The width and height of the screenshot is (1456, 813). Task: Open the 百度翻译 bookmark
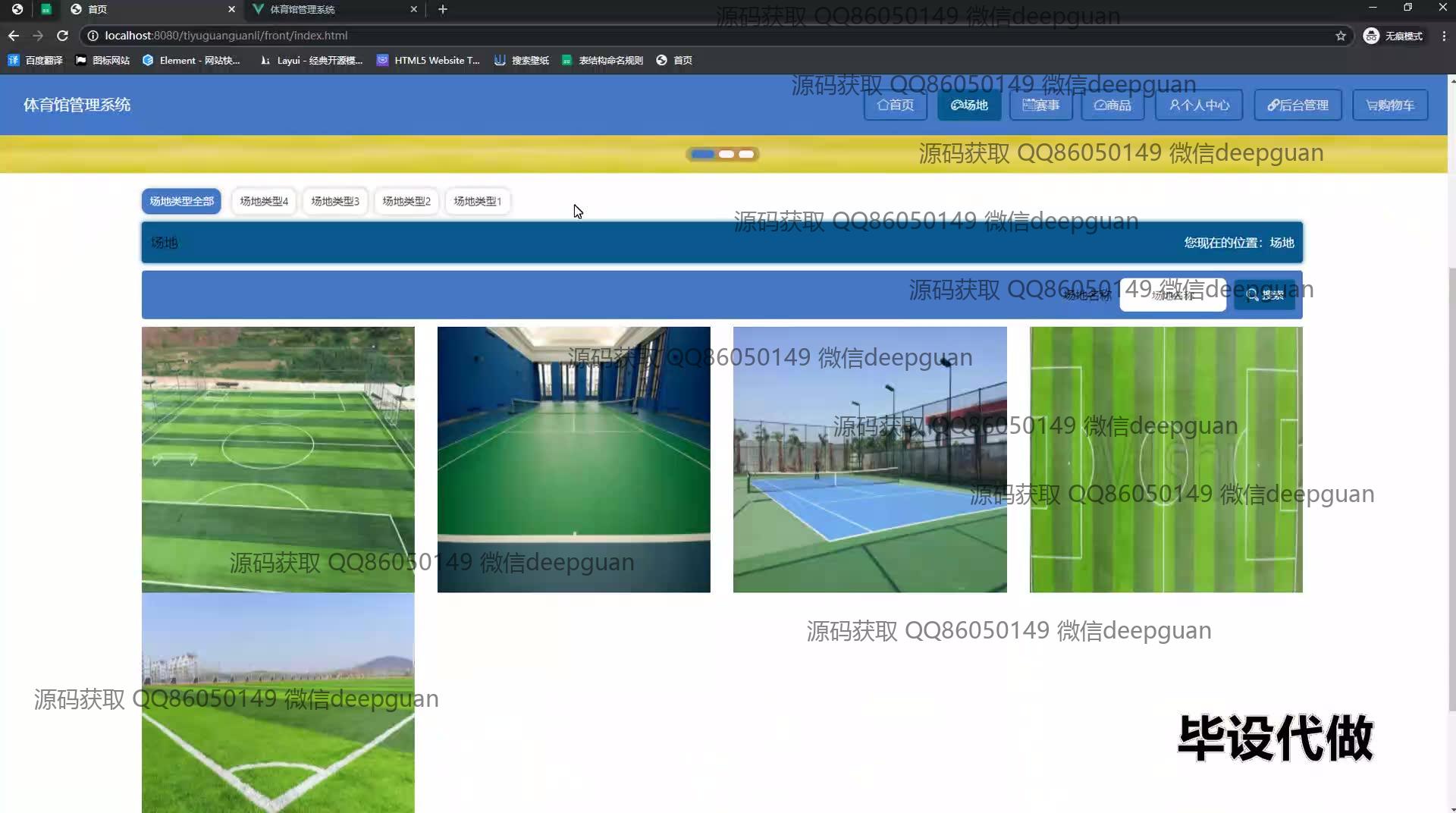pyautogui.click(x=36, y=60)
